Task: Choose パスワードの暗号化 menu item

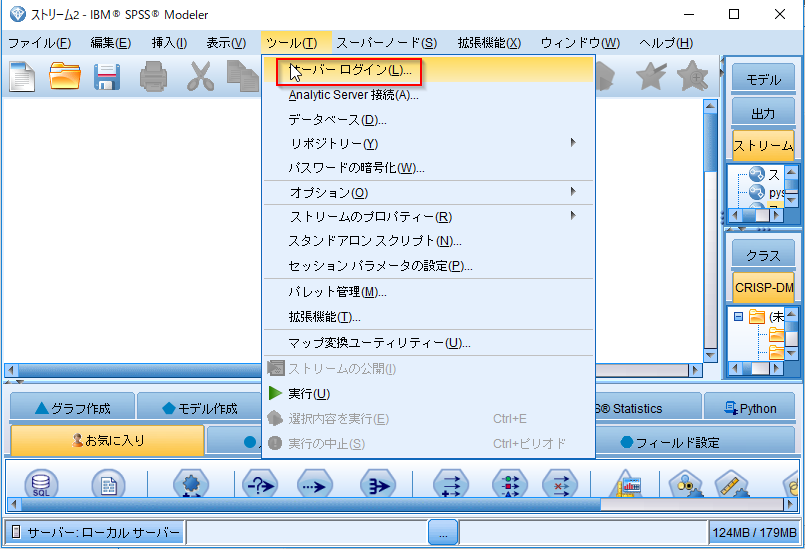Action: click(429, 168)
